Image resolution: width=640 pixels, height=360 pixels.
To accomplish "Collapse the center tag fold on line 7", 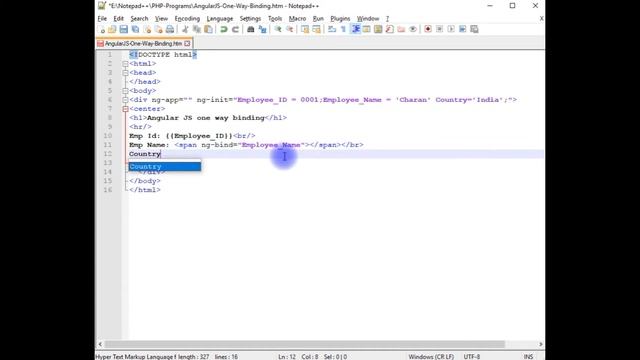I will (x=125, y=109).
